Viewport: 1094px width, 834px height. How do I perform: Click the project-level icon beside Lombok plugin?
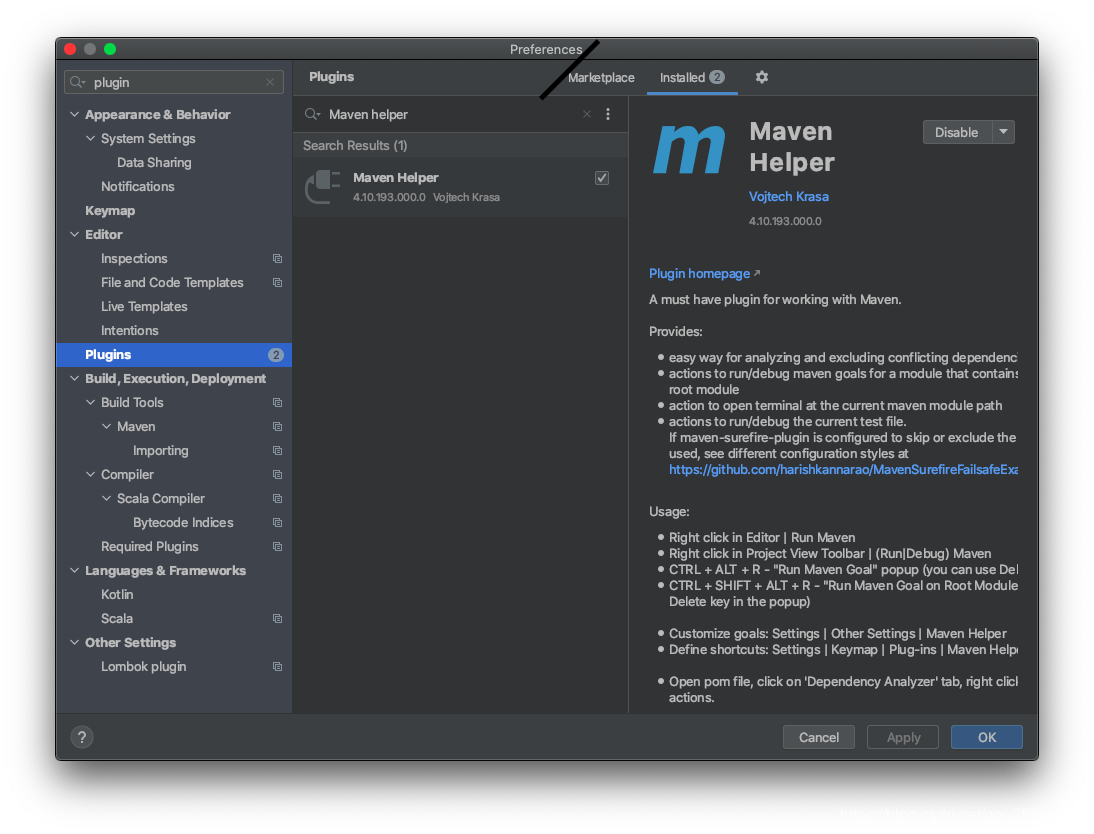pos(277,667)
